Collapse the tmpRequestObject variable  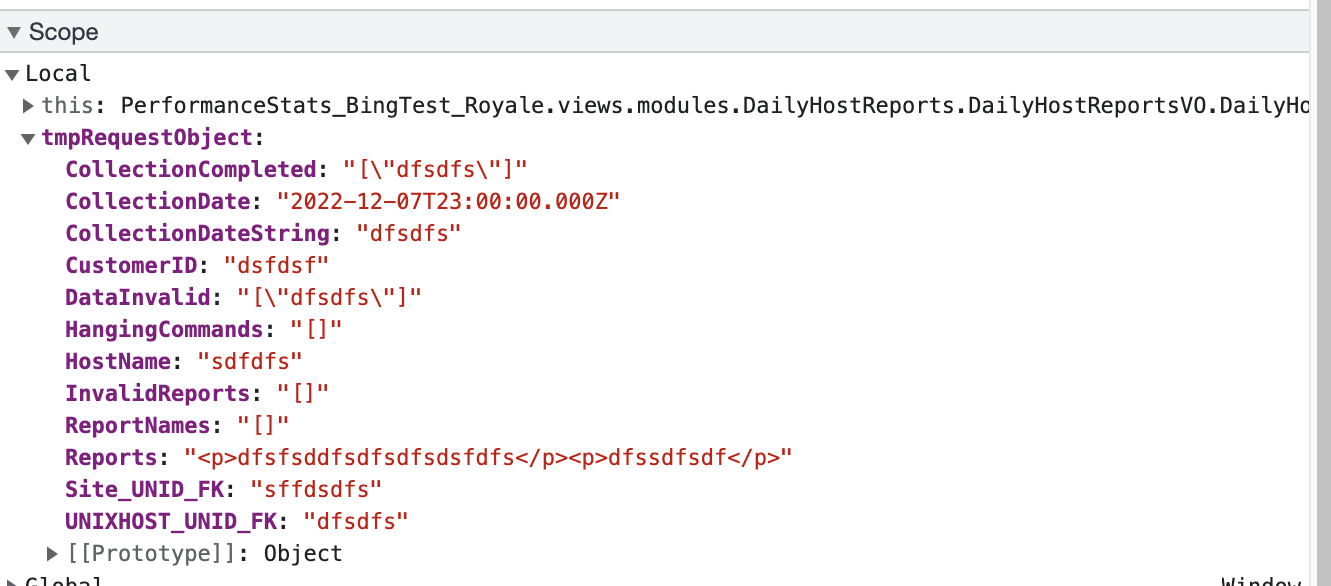(x=27, y=137)
